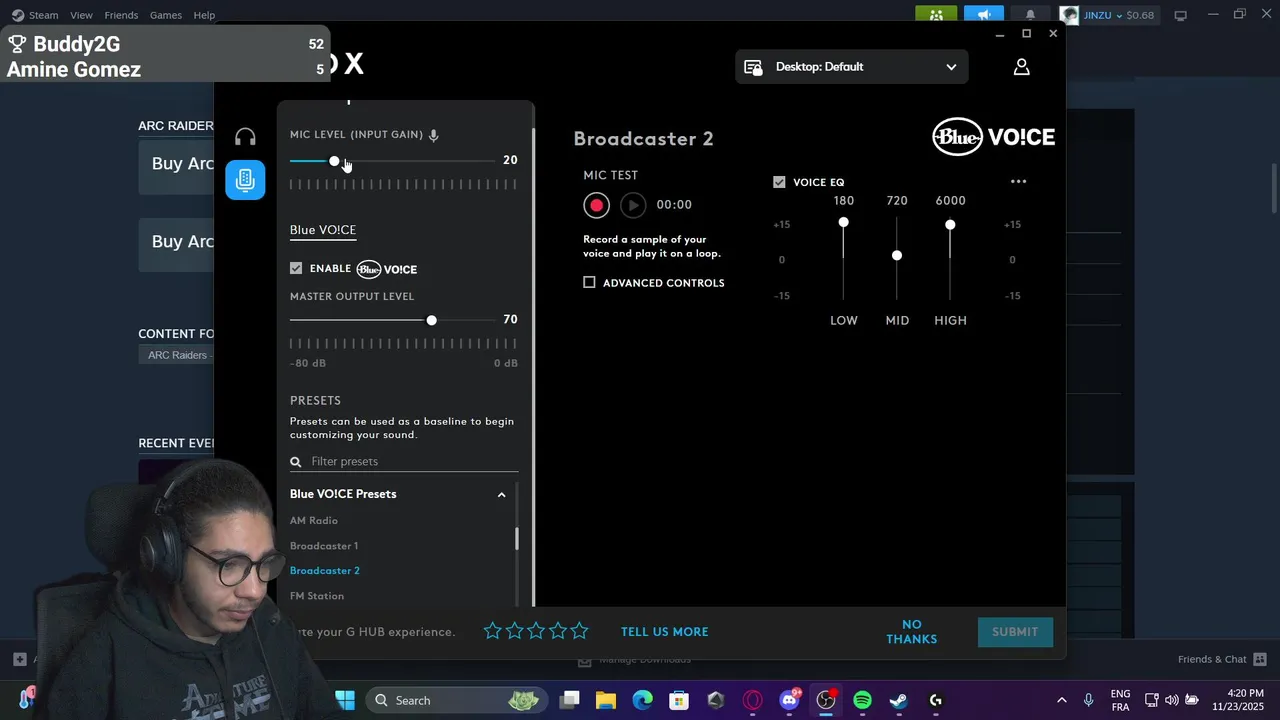Open the Spotify taskbar icon
The width and height of the screenshot is (1280, 720).
pyautogui.click(x=862, y=700)
